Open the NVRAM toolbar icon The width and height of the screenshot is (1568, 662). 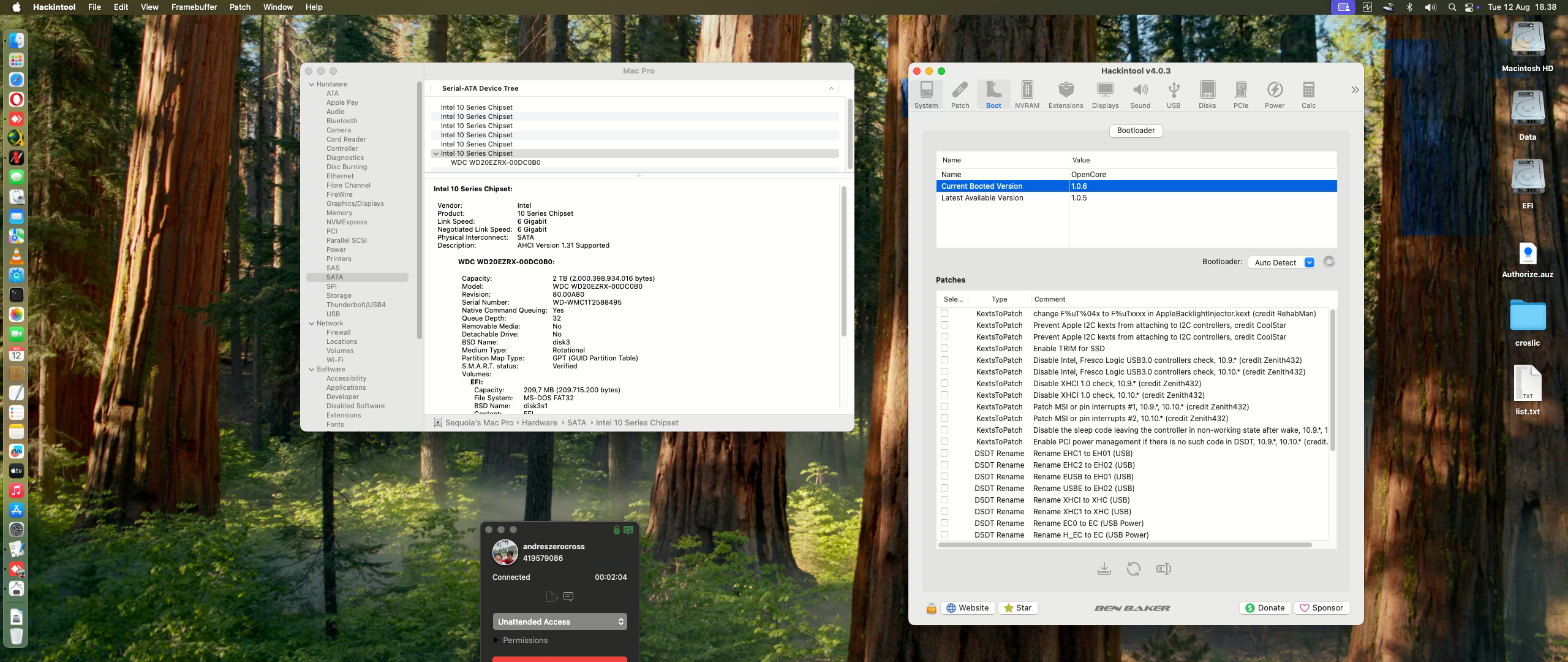click(1027, 95)
